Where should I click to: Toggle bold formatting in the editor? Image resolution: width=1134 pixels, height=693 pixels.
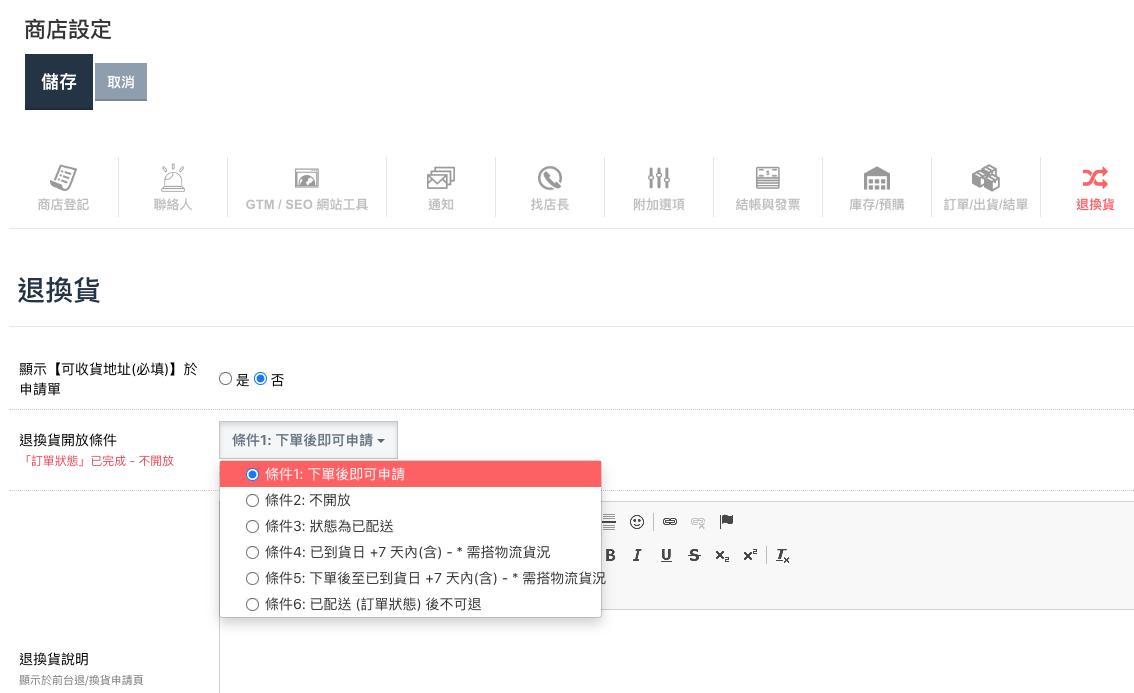610,555
